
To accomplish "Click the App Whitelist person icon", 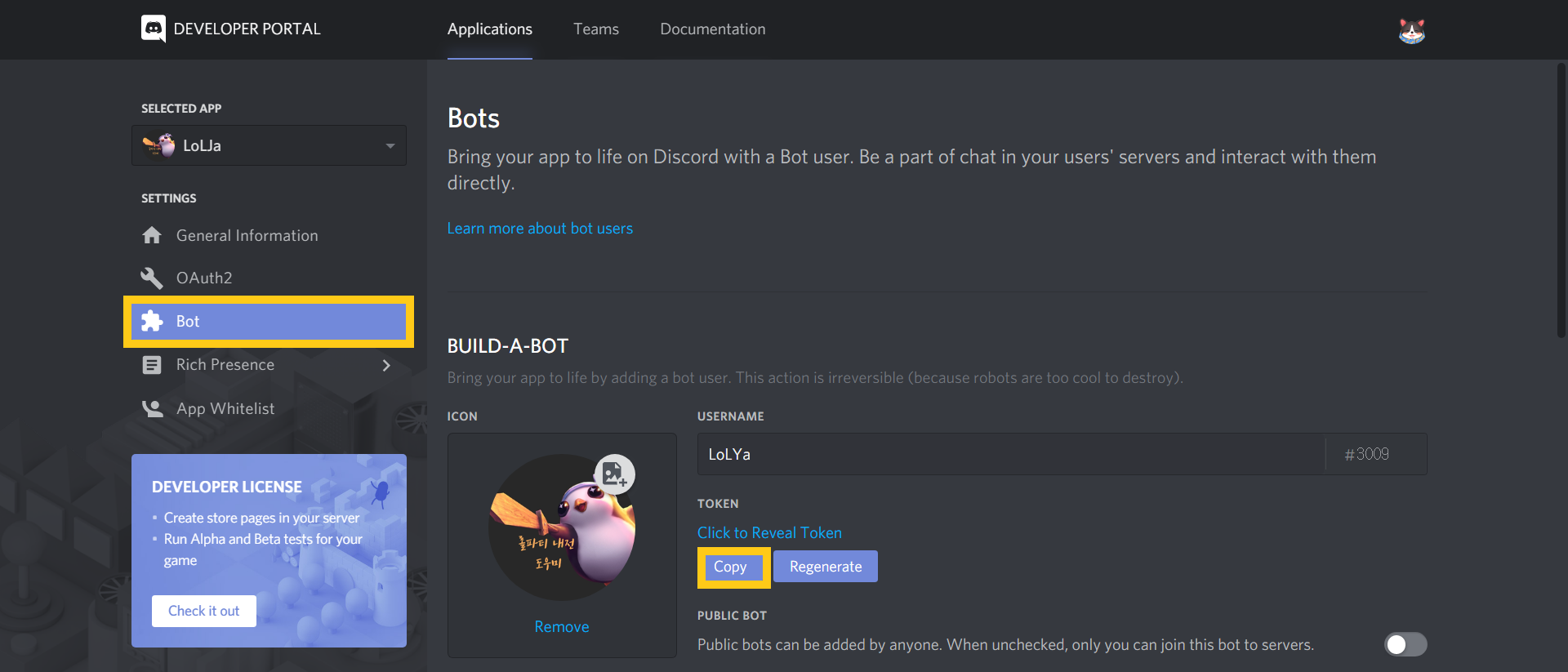I will [x=153, y=408].
